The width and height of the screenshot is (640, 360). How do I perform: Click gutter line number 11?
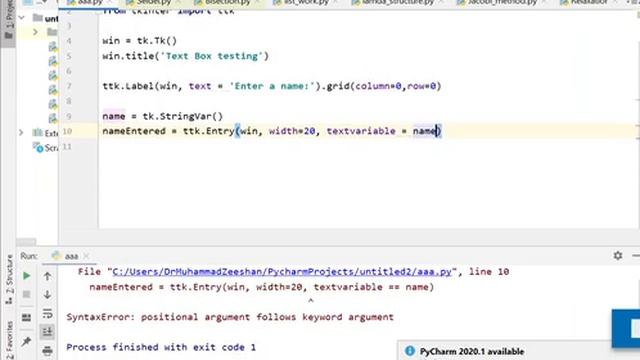point(68,147)
